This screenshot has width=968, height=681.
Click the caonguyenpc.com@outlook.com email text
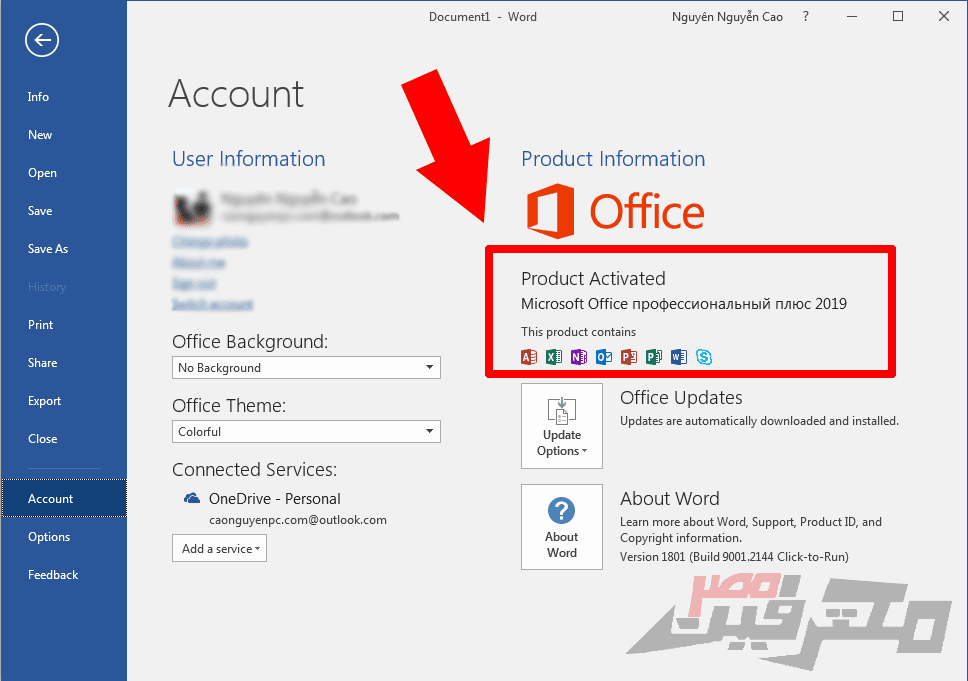point(298,520)
